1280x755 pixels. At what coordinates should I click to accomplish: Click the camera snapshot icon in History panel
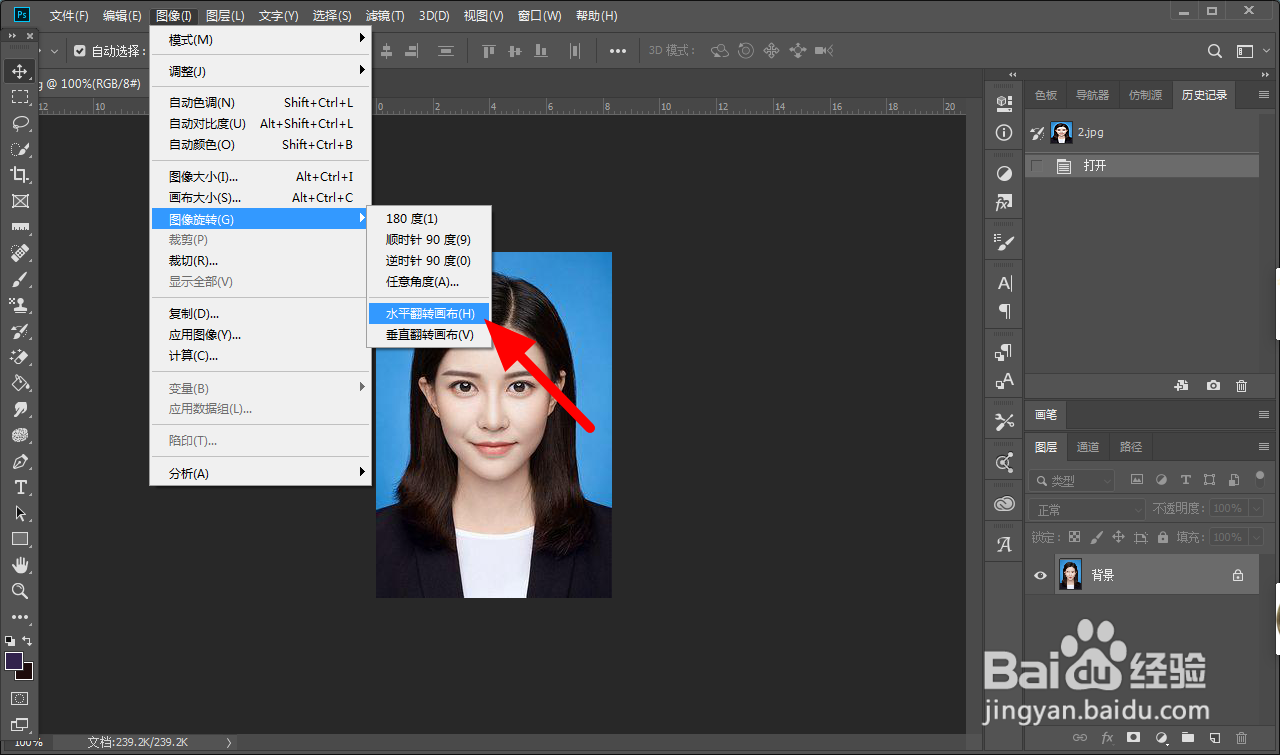(1212, 385)
